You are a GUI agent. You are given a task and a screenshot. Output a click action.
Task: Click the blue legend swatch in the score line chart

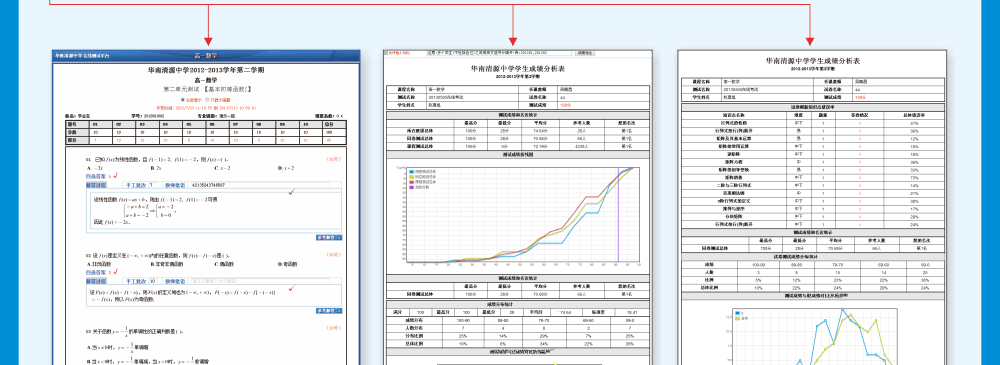click(x=412, y=172)
